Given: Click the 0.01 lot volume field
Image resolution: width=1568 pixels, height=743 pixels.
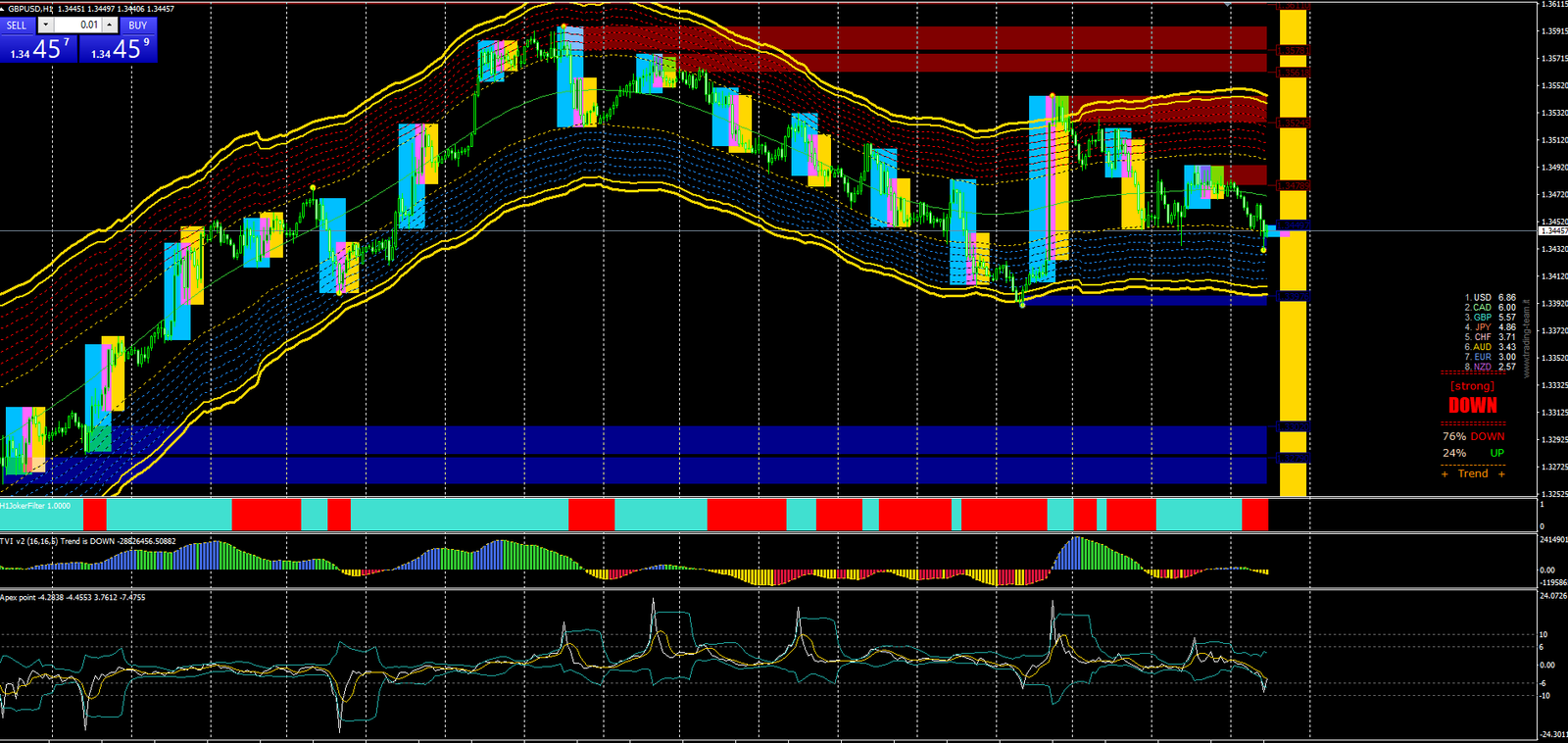Looking at the screenshot, I should coord(78,25).
